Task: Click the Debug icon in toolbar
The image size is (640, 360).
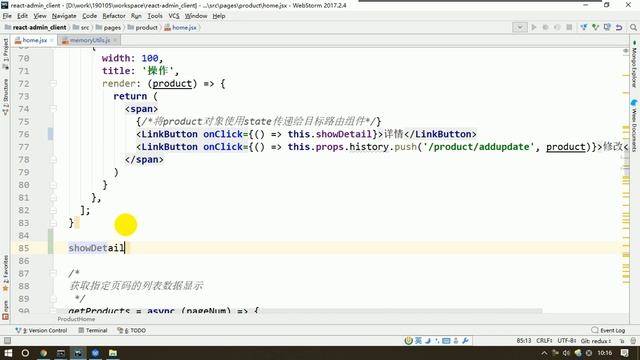Action: click(545, 27)
